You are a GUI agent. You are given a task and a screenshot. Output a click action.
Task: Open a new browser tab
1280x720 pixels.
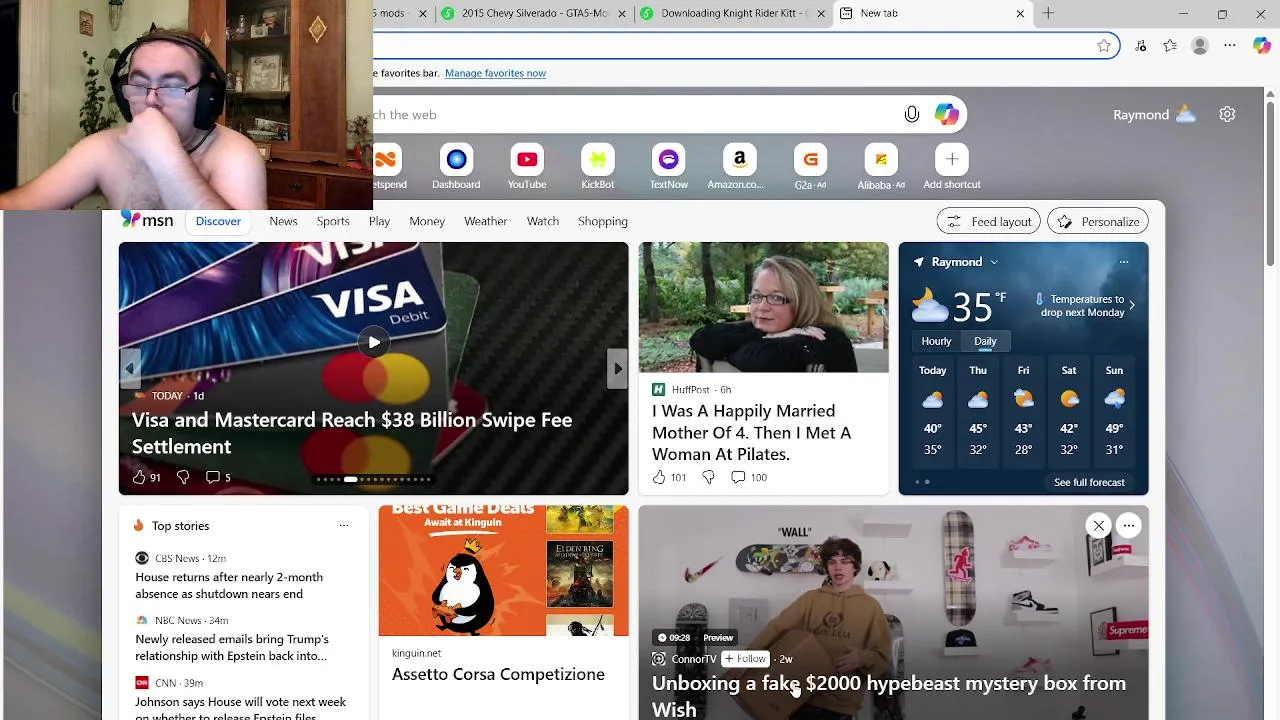click(x=1048, y=13)
